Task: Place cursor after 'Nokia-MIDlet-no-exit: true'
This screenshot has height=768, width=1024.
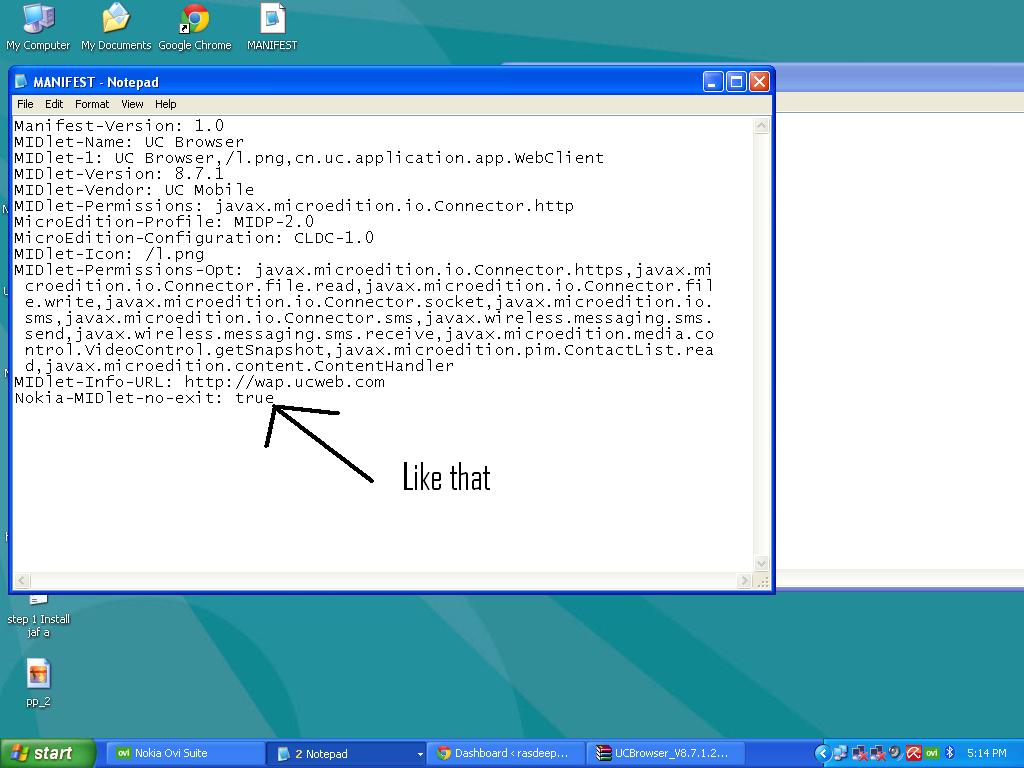Action: pyautogui.click(x=275, y=398)
